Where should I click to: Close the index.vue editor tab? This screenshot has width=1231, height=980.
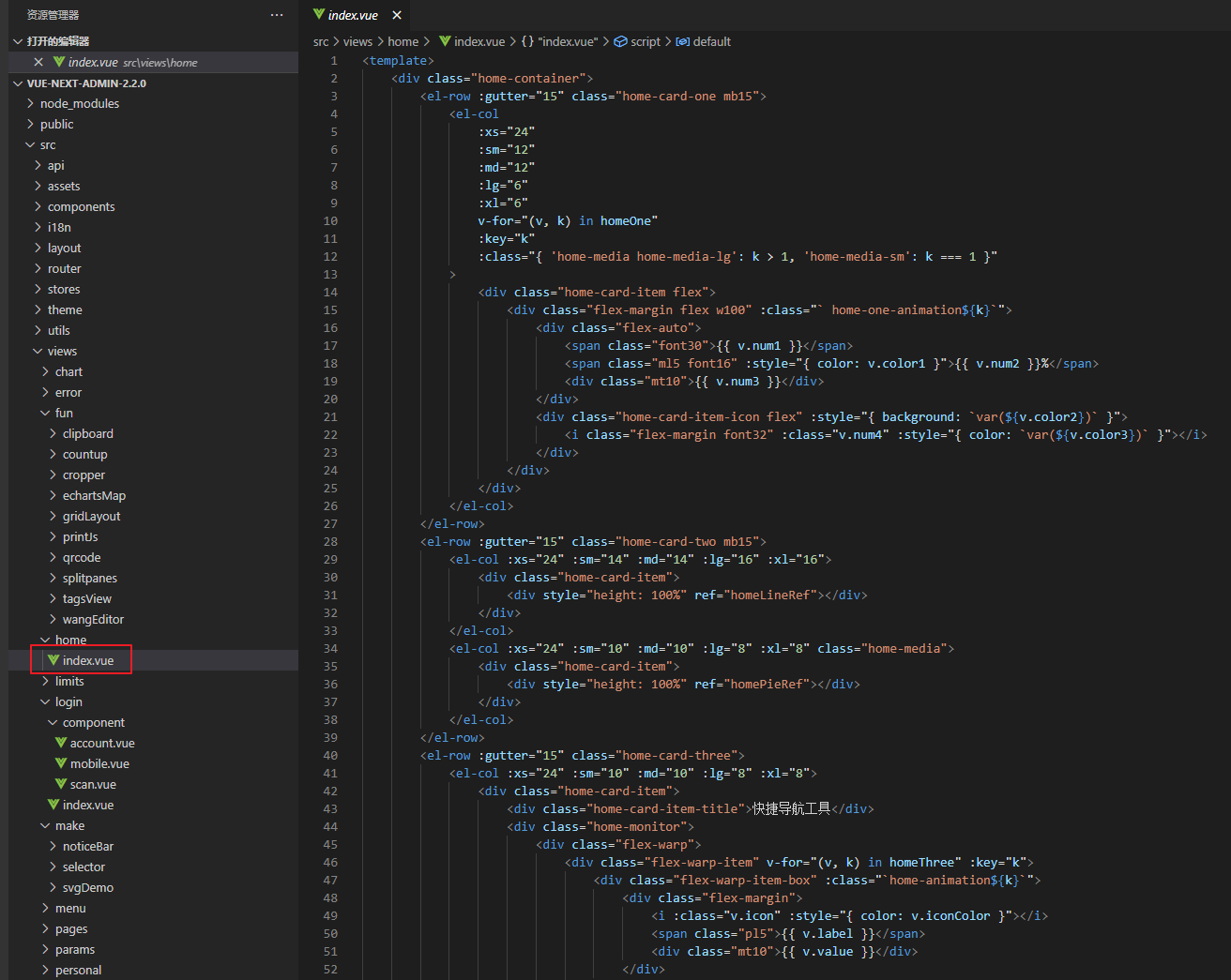pyautogui.click(x=397, y=15)
